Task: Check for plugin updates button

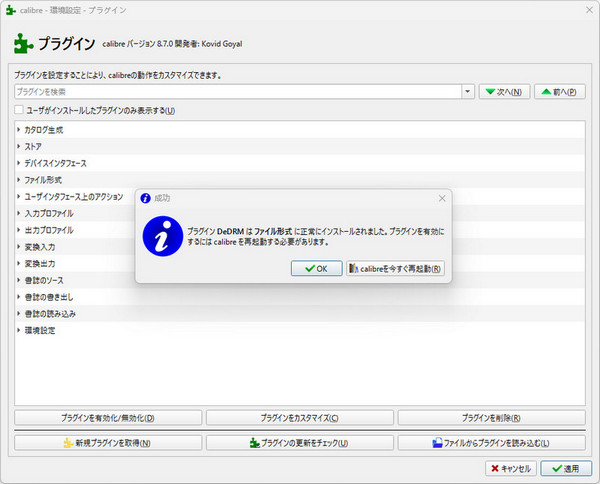Action: (x=300, y=443)
